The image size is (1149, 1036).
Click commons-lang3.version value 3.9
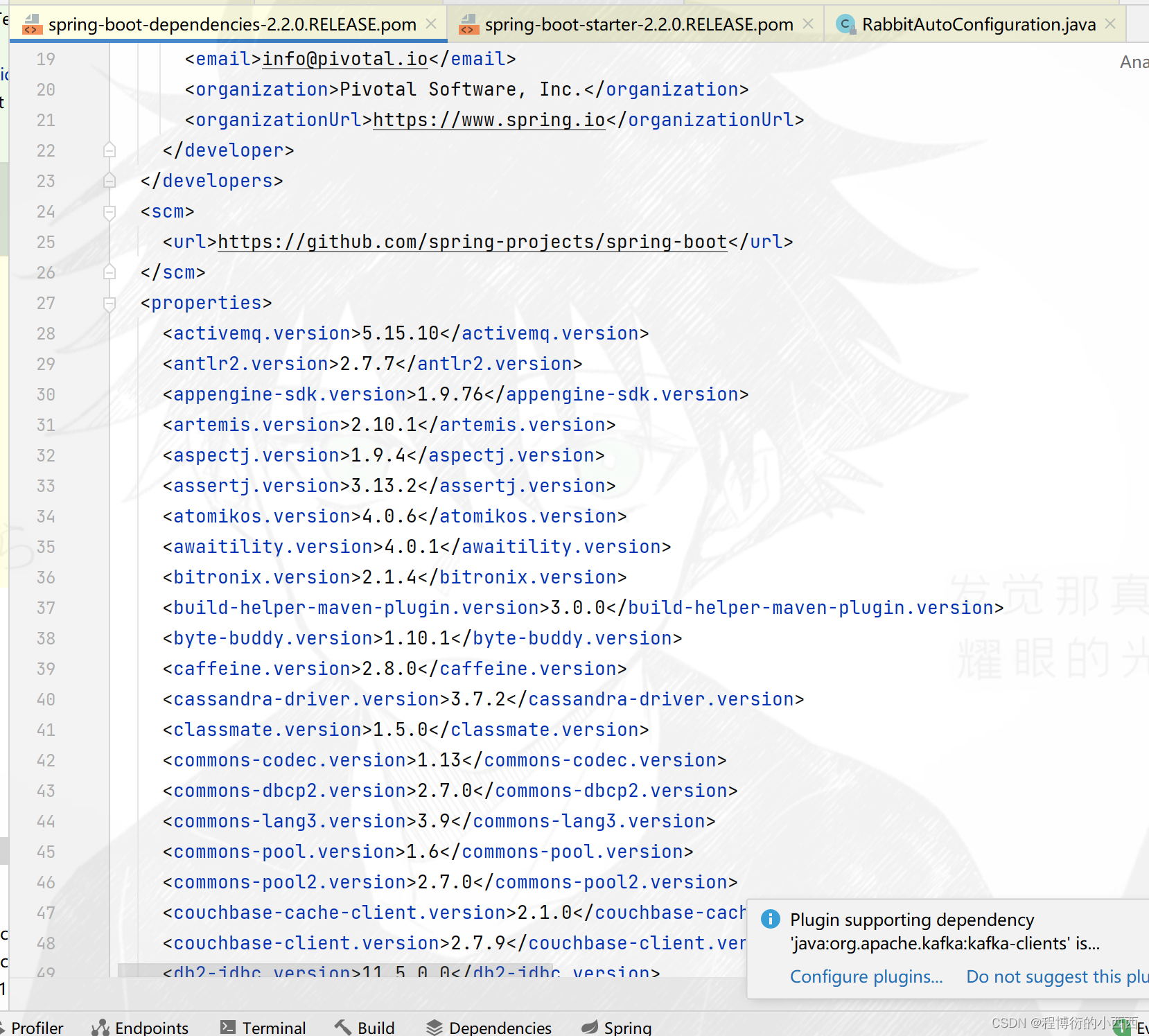click(434, 821)
